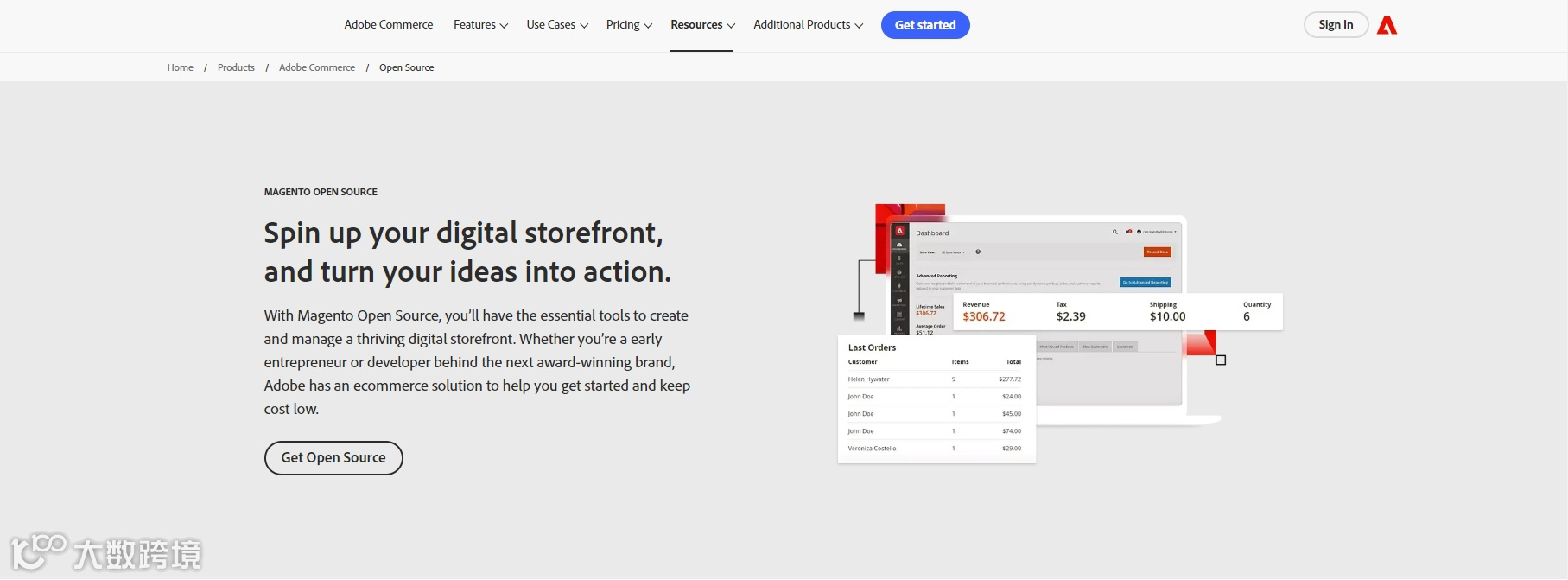Click the blue Get started button
This screenshot has height=580, width=1568.
(x=925, y=25)
